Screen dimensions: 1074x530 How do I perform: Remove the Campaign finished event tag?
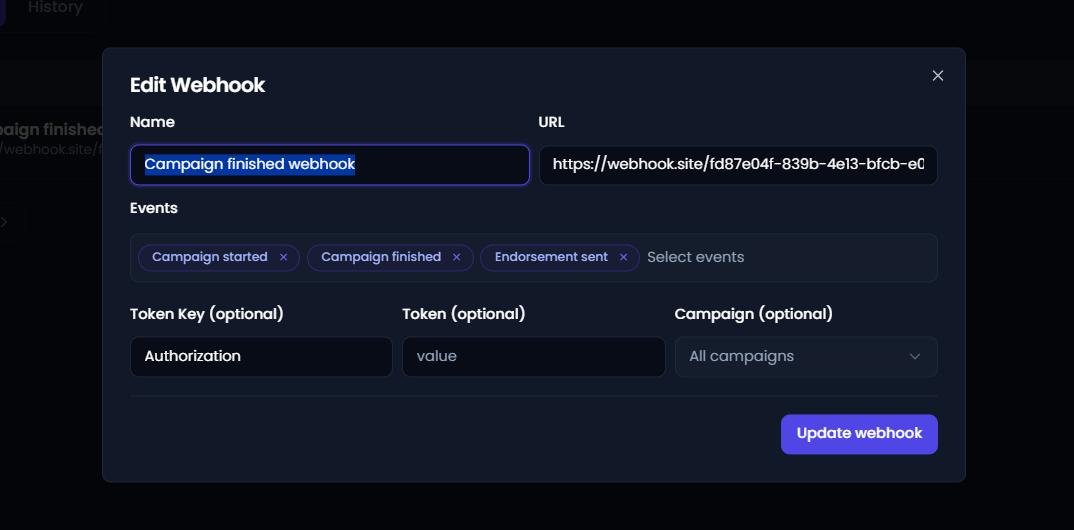[x=457, y=257]
